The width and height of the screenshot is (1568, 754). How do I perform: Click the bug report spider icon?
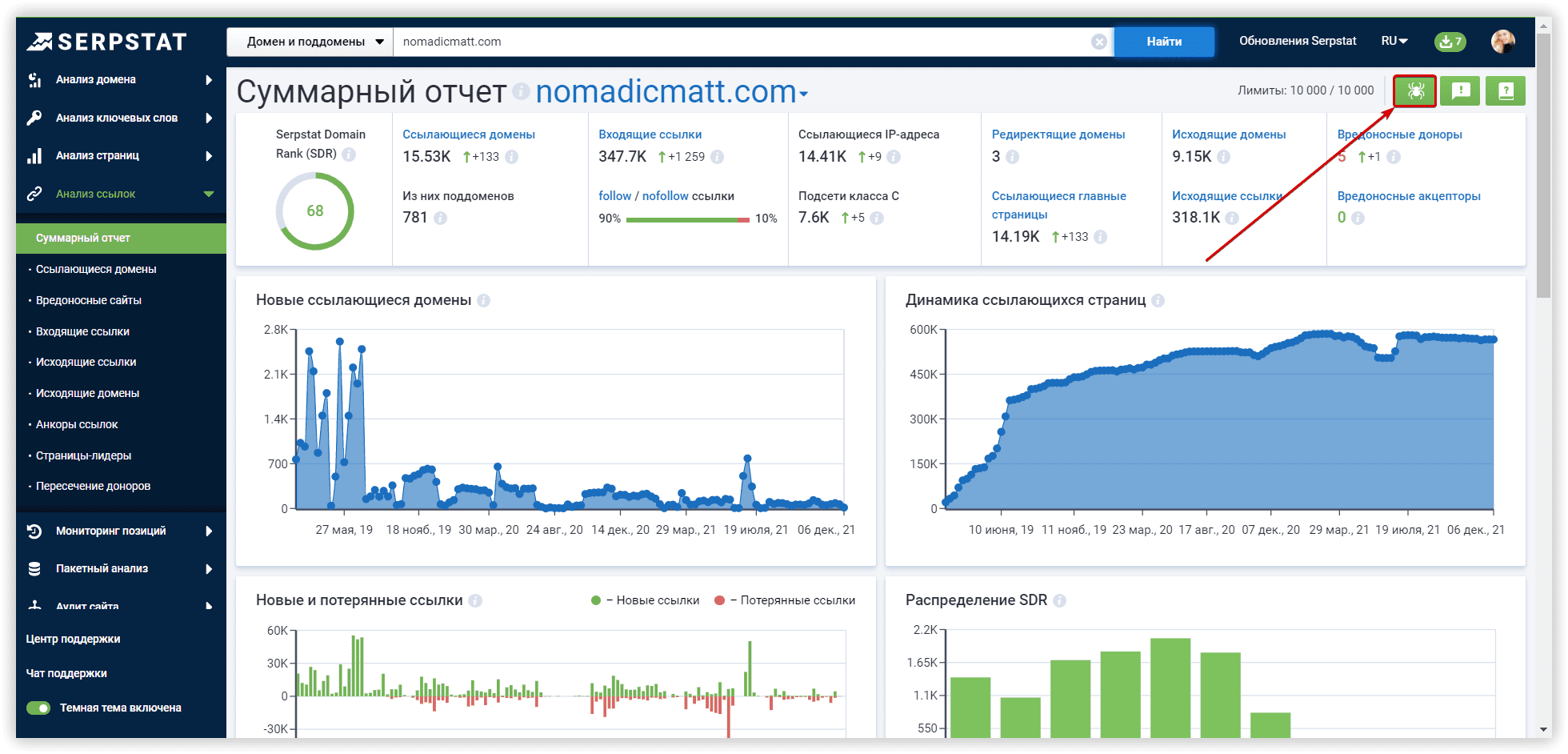tap(1414, 91)
